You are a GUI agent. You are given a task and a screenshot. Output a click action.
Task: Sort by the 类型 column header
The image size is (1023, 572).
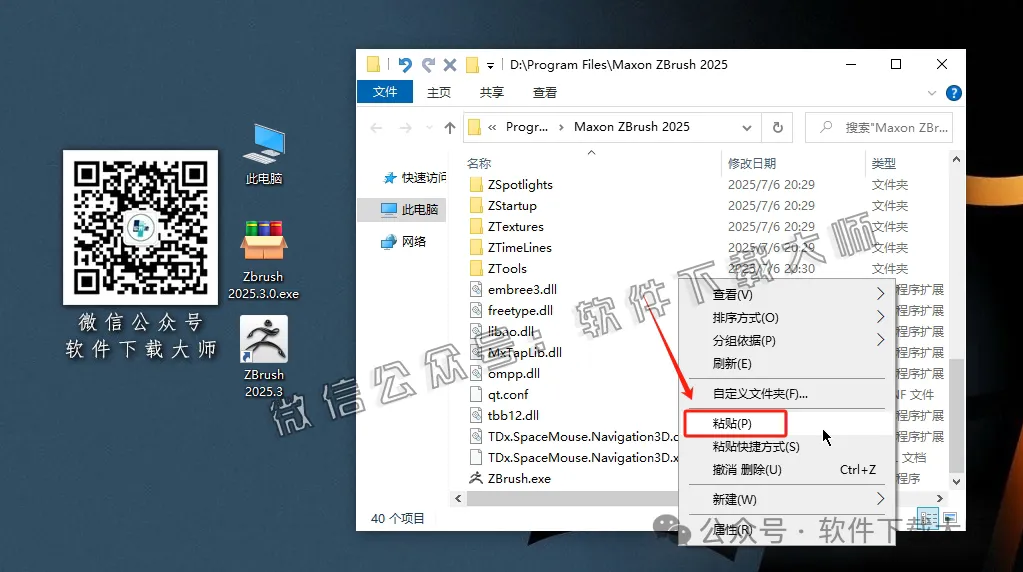(x=884, y=163)
